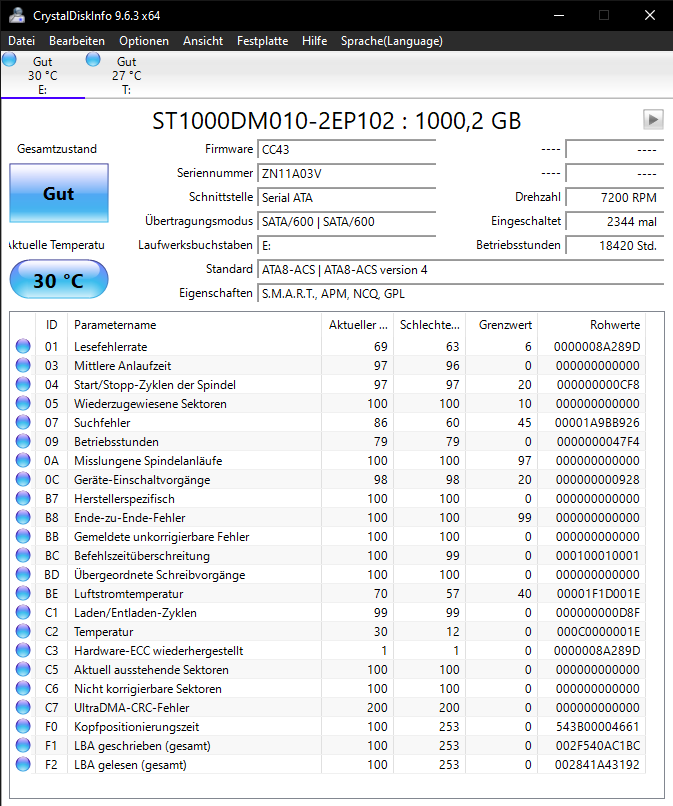Open the Datei menu
The image size is (673, 806).
(22, 41)
